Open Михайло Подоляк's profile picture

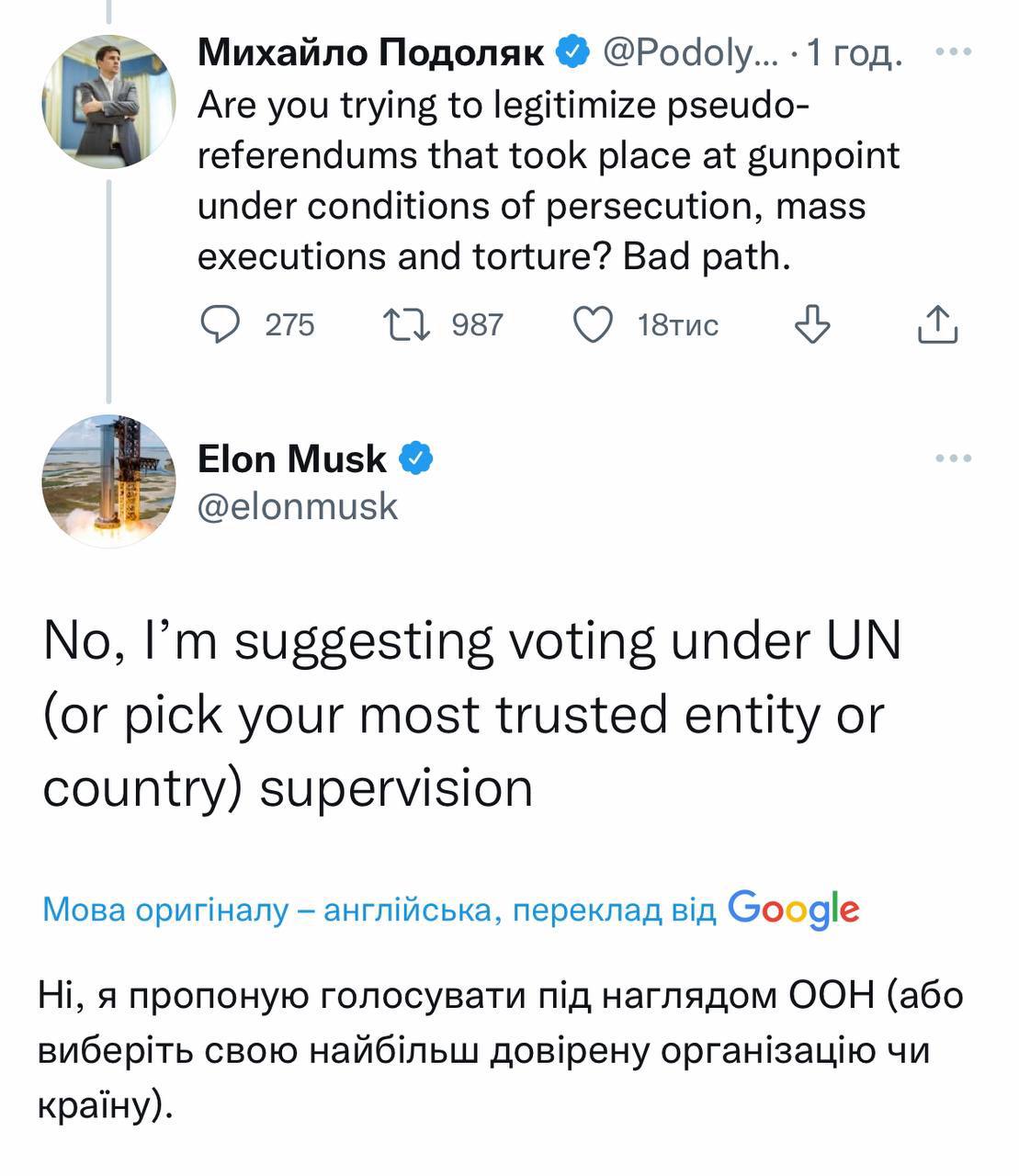pyautogui.click(x=108, y=101)
